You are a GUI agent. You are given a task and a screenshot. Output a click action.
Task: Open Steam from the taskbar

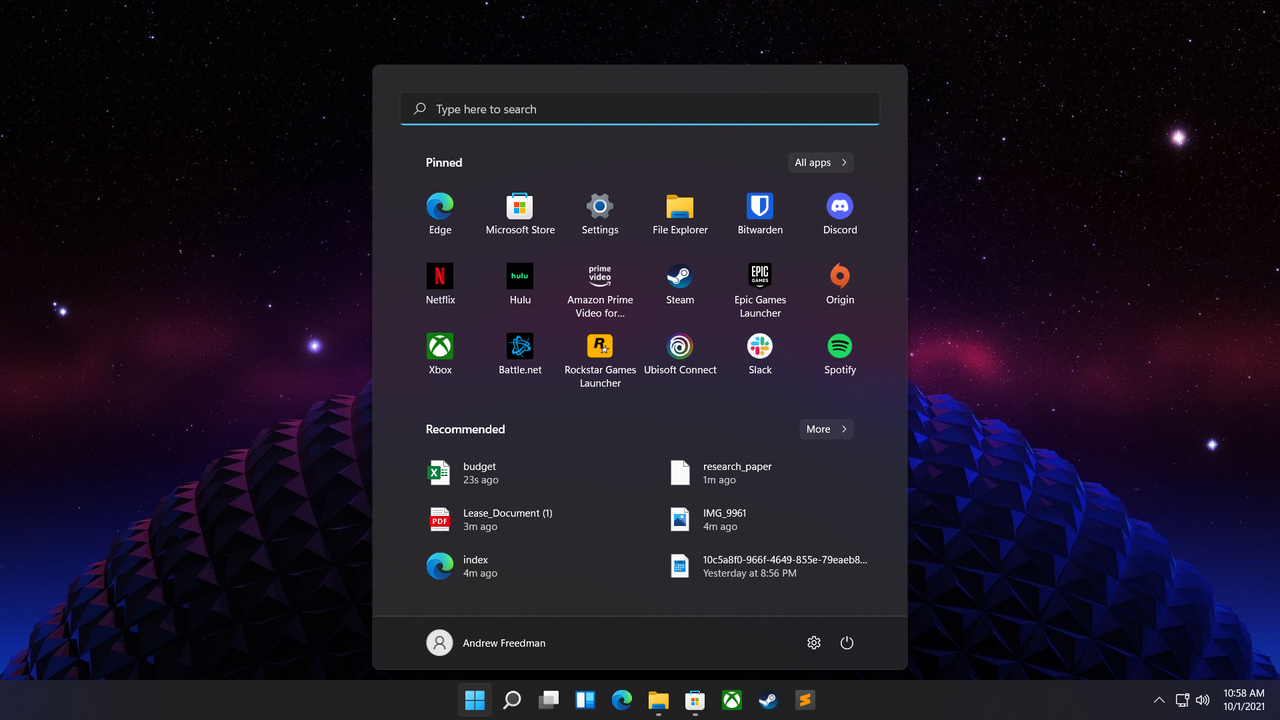pos(768,700)
